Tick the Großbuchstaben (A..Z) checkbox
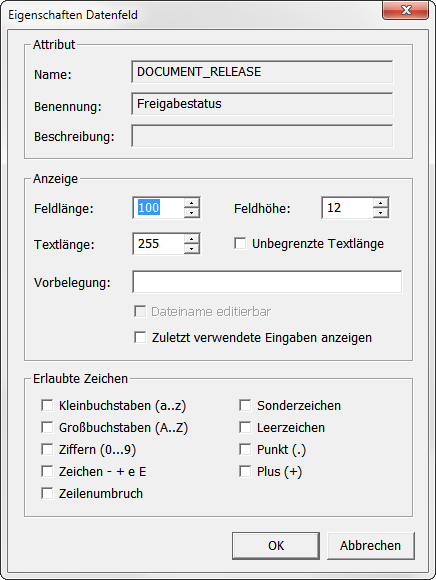The width and height of the screenshot is (436, 580). pos(47,427)
